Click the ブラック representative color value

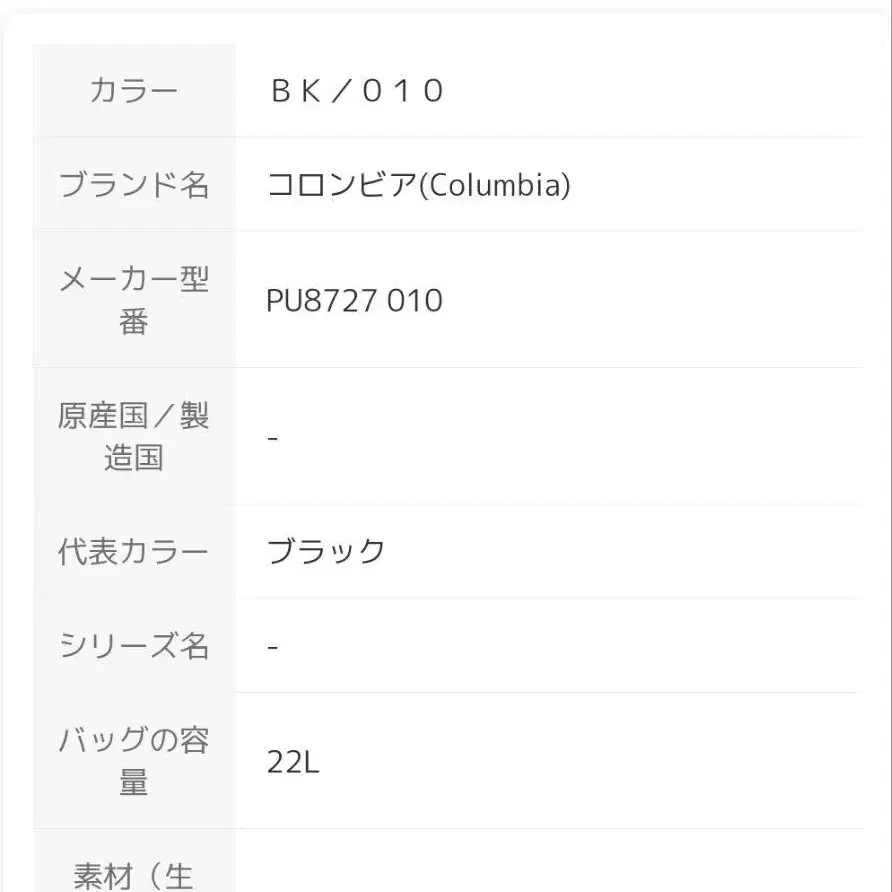[326, 551]
